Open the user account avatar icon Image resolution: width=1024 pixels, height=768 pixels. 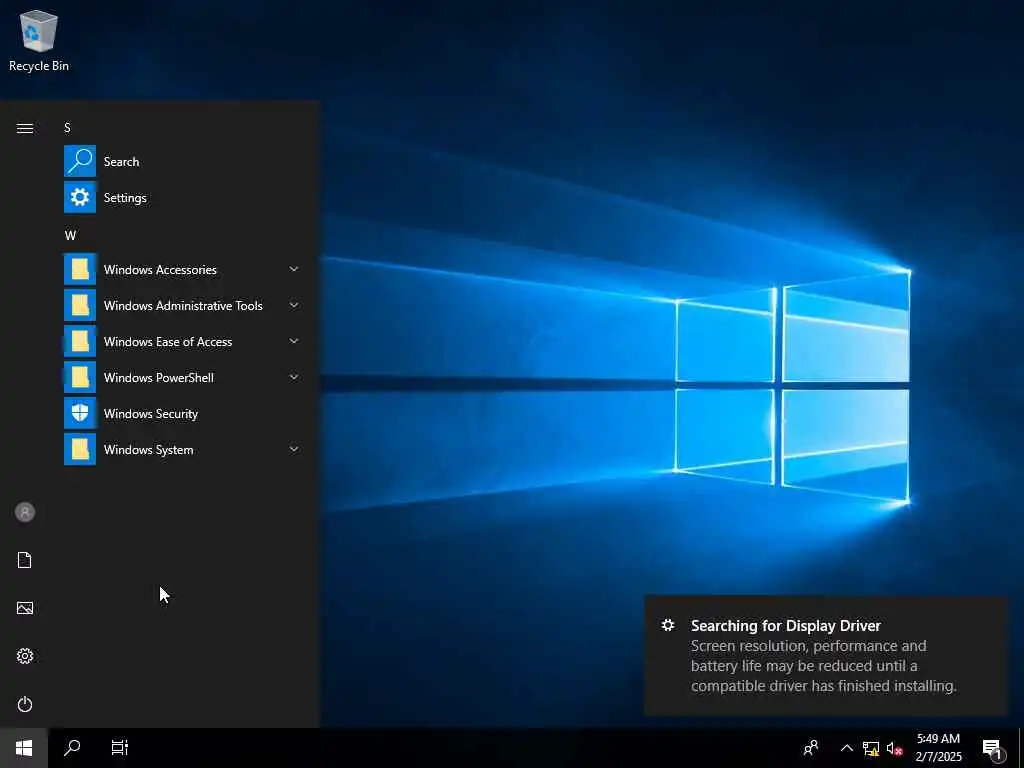click(x=25, y=512)
